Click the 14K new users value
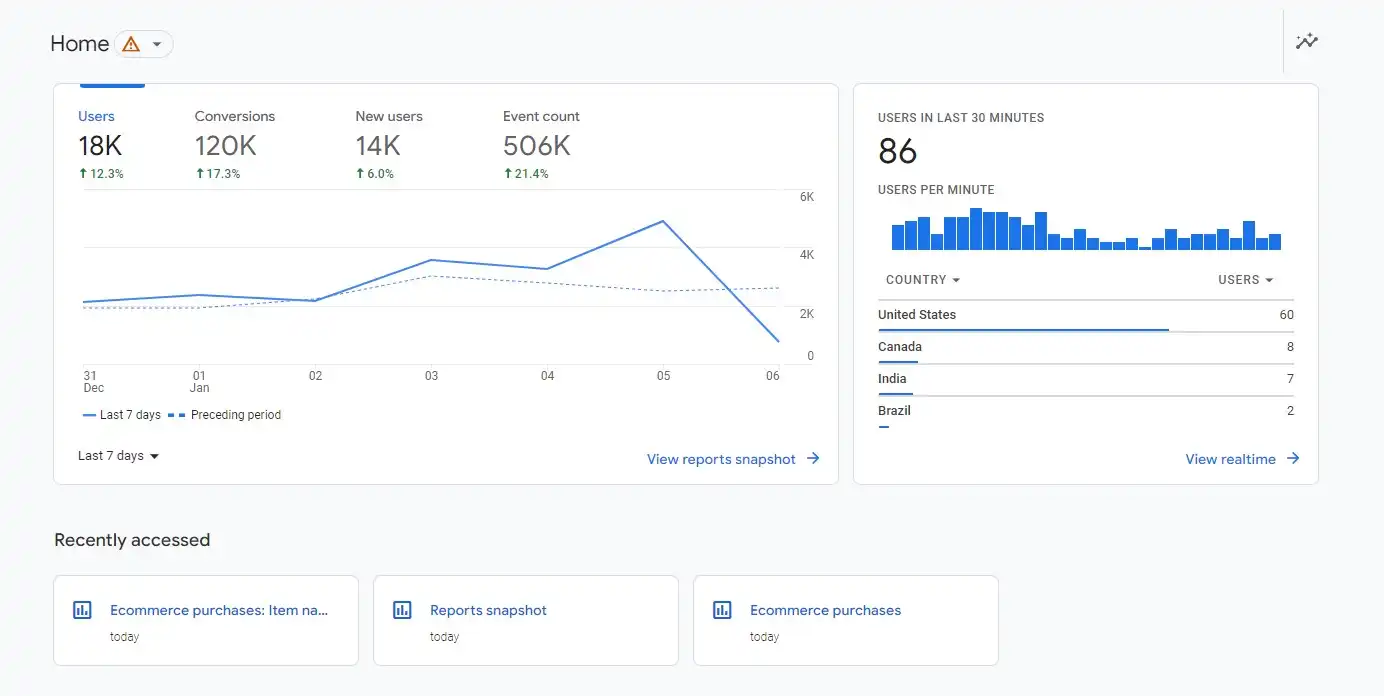The width and height of the screenshot is (1384, 696). [x=378, y=146]
